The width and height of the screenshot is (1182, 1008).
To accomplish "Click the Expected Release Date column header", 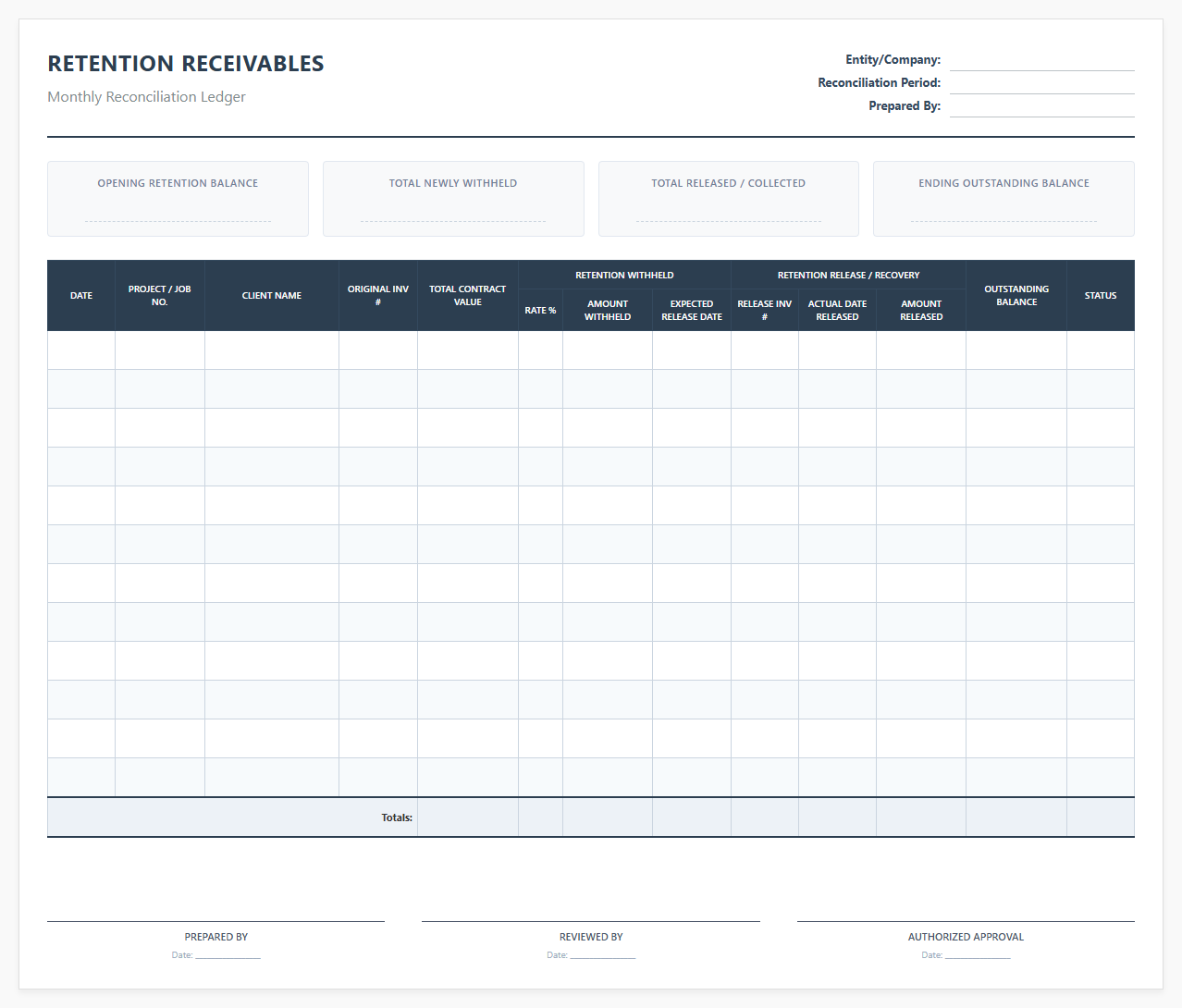I will coord(692,311).
